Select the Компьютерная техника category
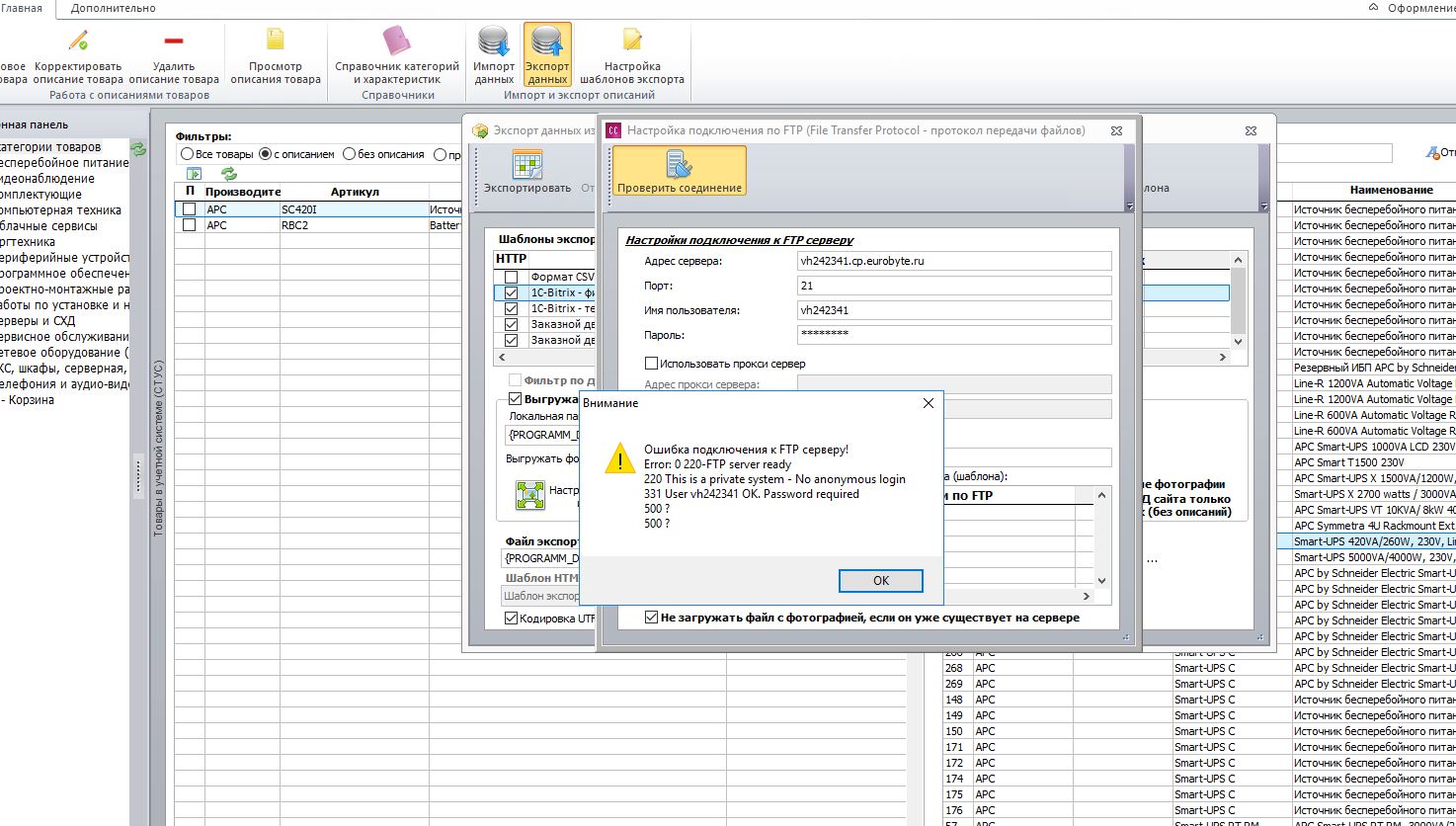Image resolution: width=1456 pixels, height=826 pixels. click(x=60, y=210)
